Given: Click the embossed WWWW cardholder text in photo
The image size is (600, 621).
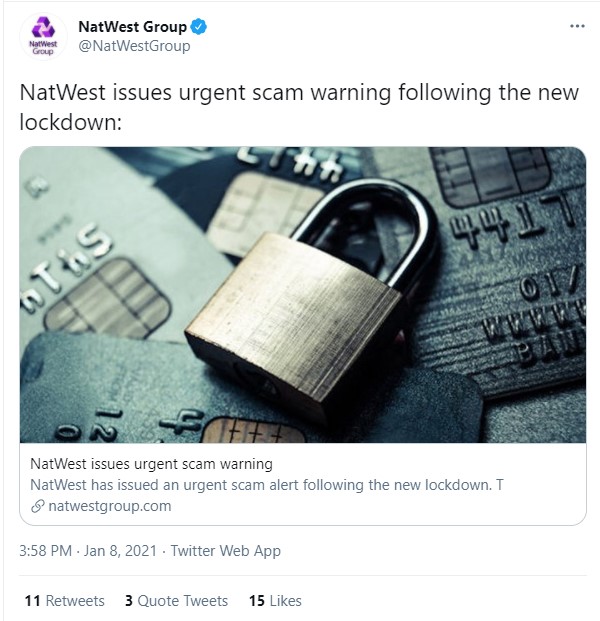Looking at the screenshot, I should [535, 320].
